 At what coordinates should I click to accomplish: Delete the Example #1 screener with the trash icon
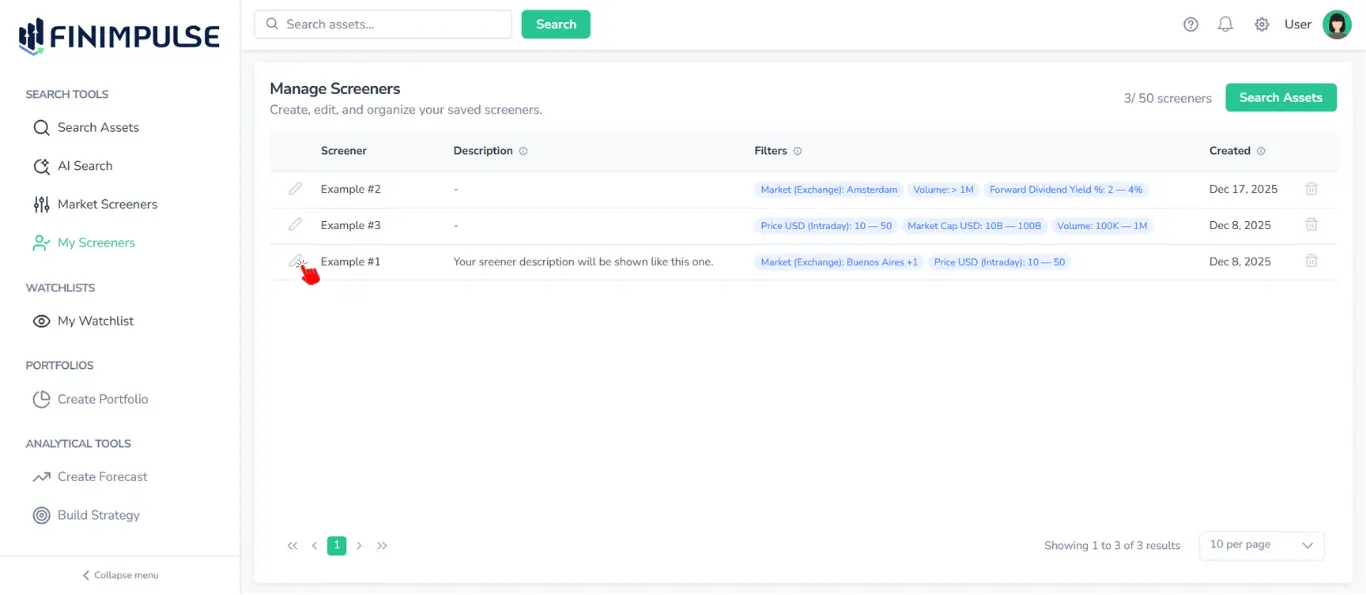(1311, 261)
